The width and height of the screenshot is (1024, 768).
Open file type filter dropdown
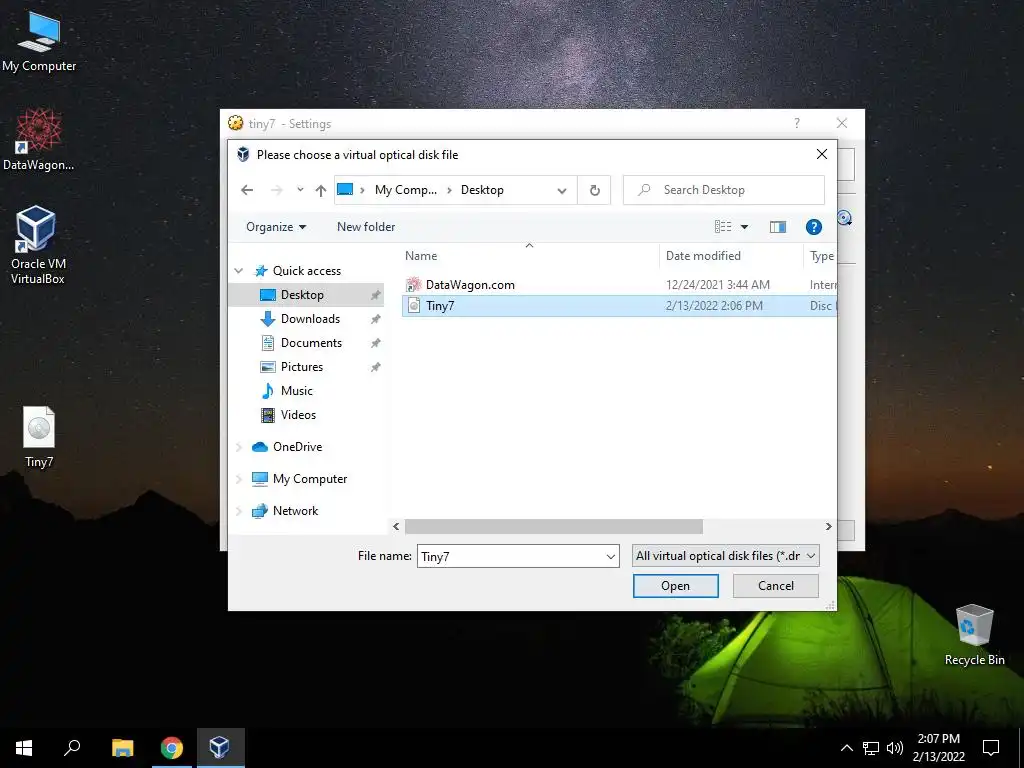[725, 556]
